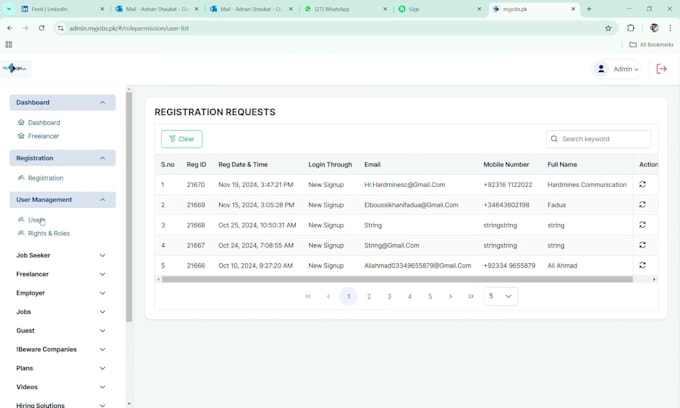
Task: Click the Mobile Number column header
Action: click(506, 165)
